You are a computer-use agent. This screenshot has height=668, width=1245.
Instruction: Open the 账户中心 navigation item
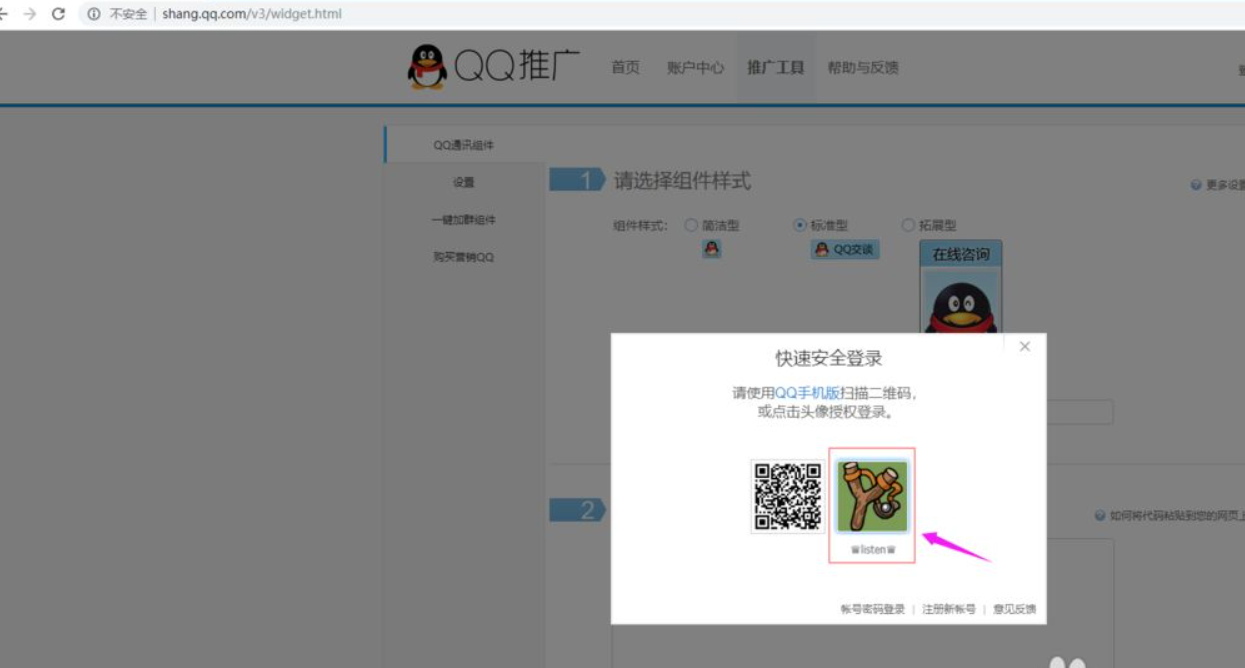click(x=695, y=67)
